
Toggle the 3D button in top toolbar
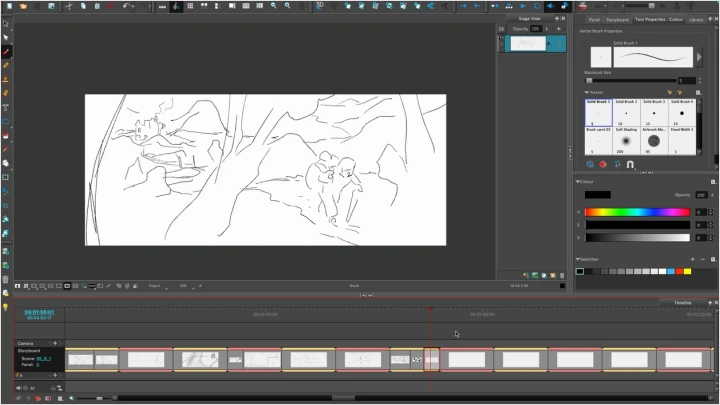tap(320, 6)
